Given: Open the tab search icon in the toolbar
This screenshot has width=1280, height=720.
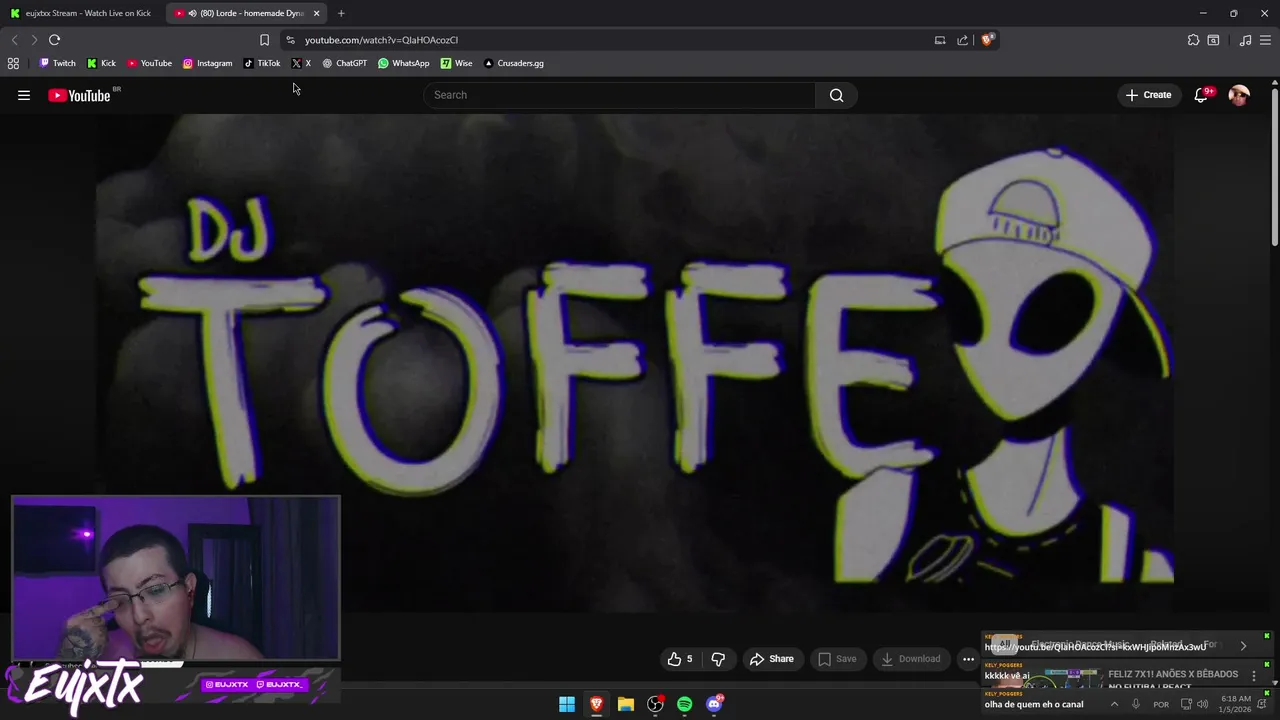Looking at the screenshot, I should point(1213,40).
